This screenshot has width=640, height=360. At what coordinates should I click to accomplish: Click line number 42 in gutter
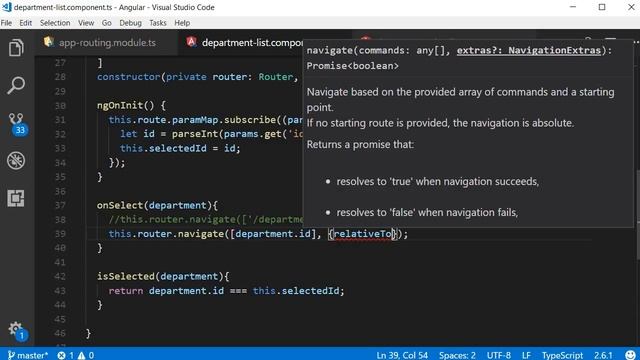[60, 276]
